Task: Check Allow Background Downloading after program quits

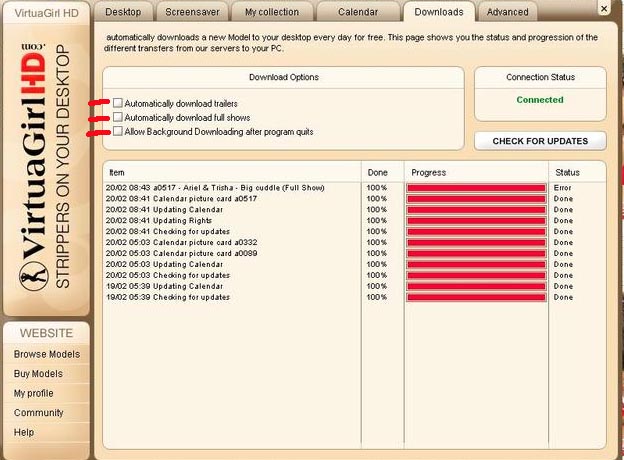Action: click(x=118, y=131)
